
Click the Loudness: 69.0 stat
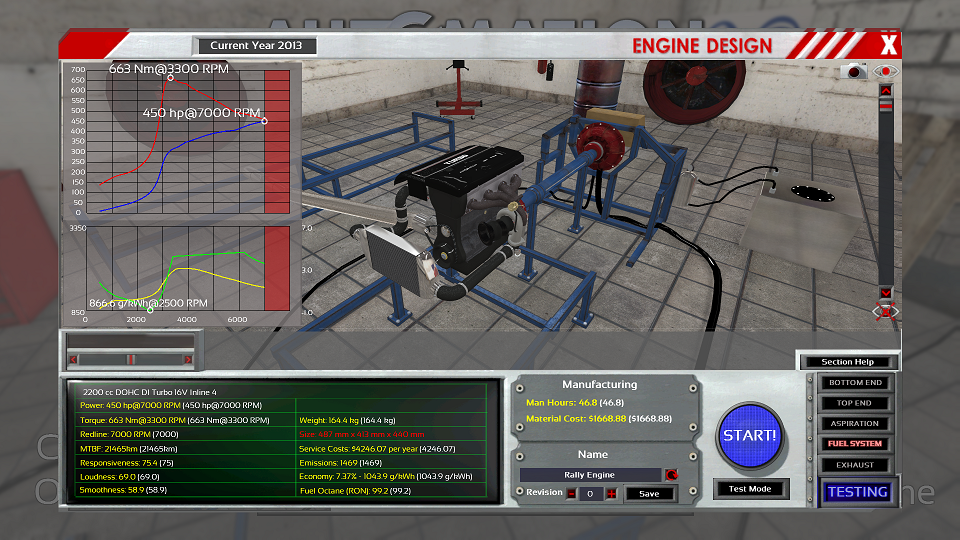pos(119,477)
